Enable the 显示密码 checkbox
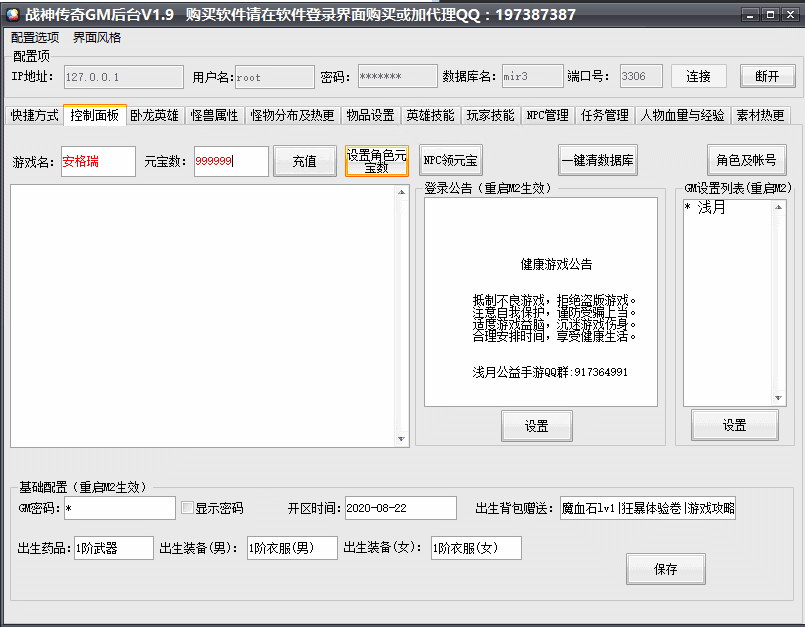Screen dimensions: 805x627 click(187, 507)
